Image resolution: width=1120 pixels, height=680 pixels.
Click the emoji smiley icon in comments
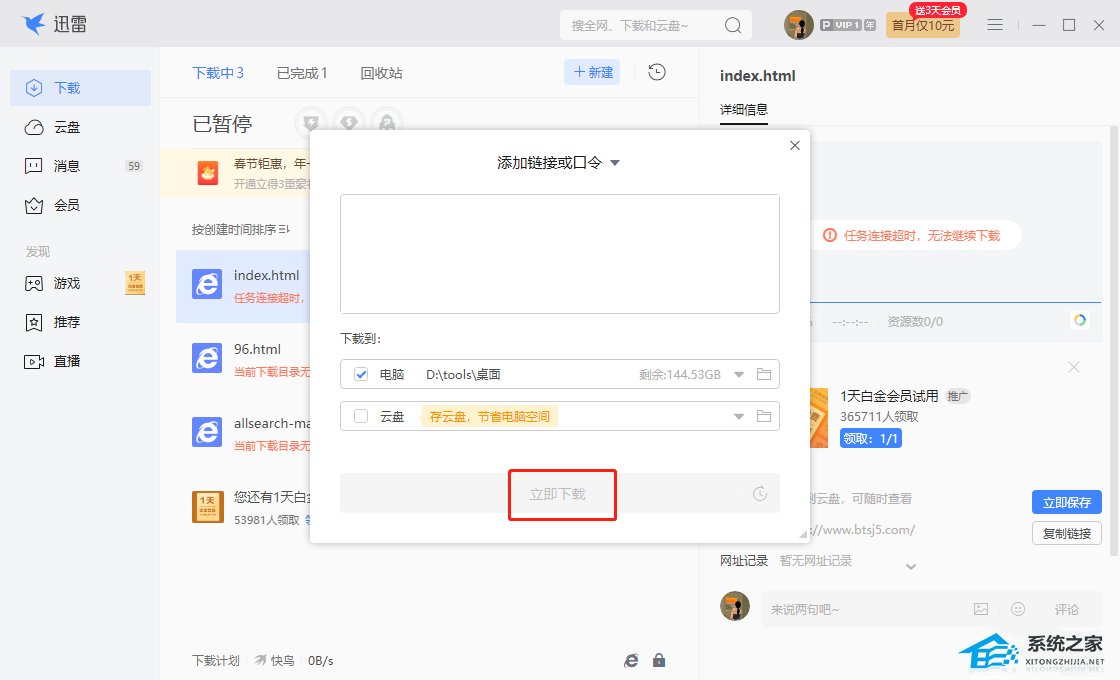(x=1018, y=608)
